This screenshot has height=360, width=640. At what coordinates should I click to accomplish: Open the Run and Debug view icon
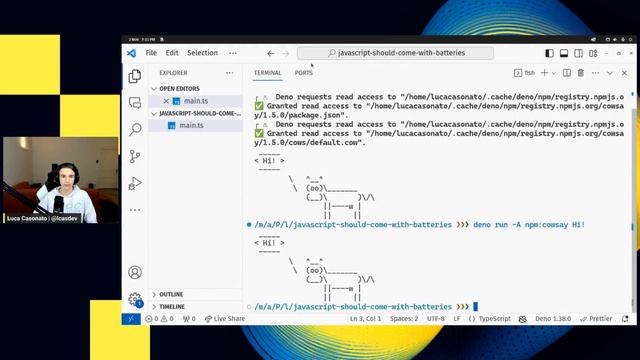tap(135, 183)
